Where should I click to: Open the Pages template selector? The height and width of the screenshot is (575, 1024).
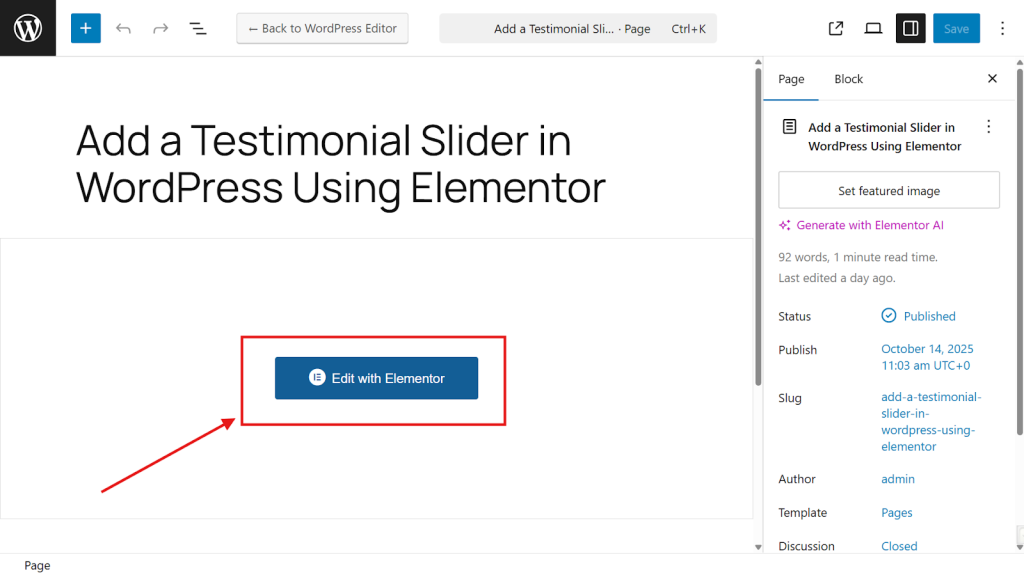click(897, 513)
